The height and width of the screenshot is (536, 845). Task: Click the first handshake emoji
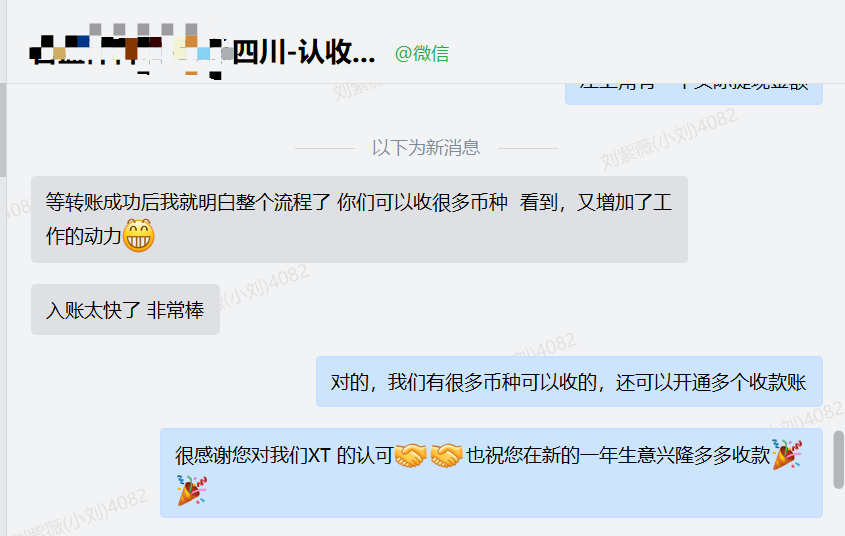[410, 456]
